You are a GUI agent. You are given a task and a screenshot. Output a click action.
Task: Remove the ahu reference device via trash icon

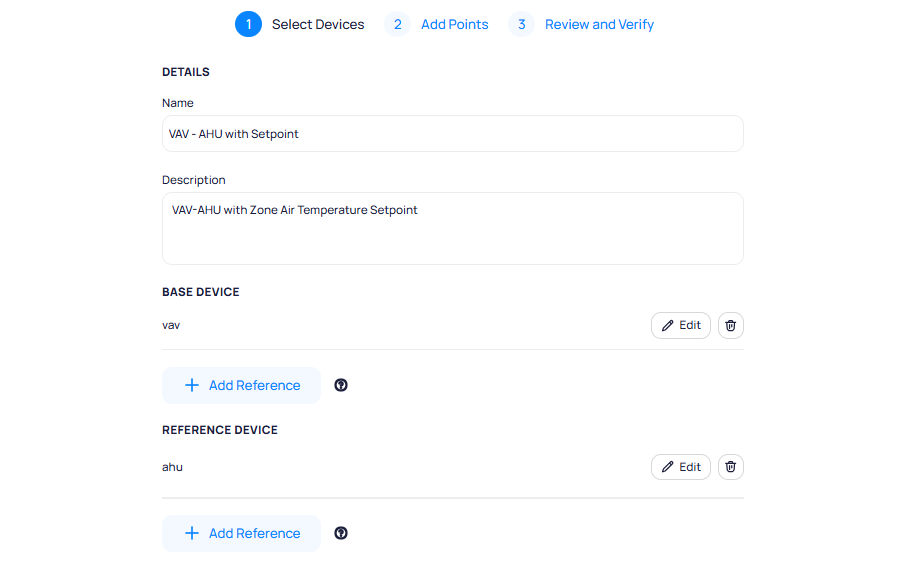click(x=731, y=467)
